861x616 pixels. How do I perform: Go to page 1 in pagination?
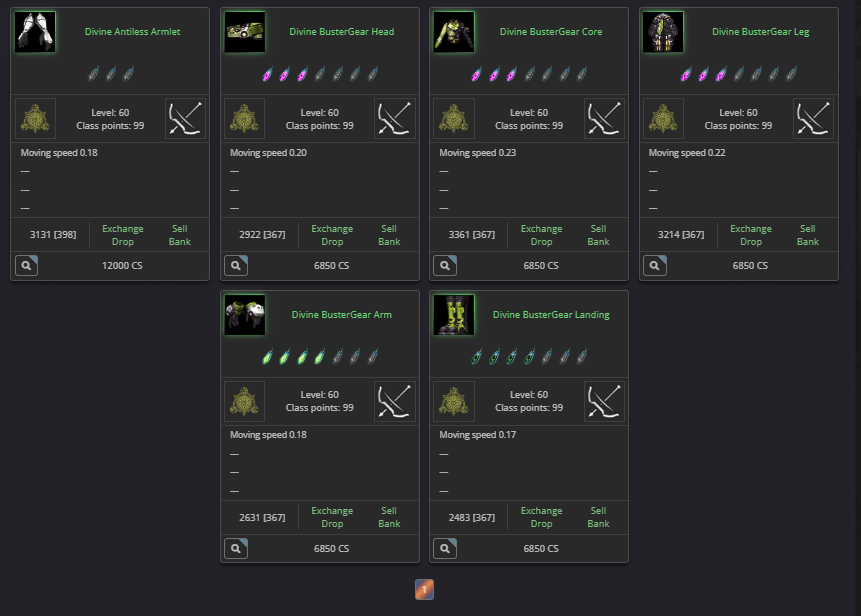click(x=424, y=590)
